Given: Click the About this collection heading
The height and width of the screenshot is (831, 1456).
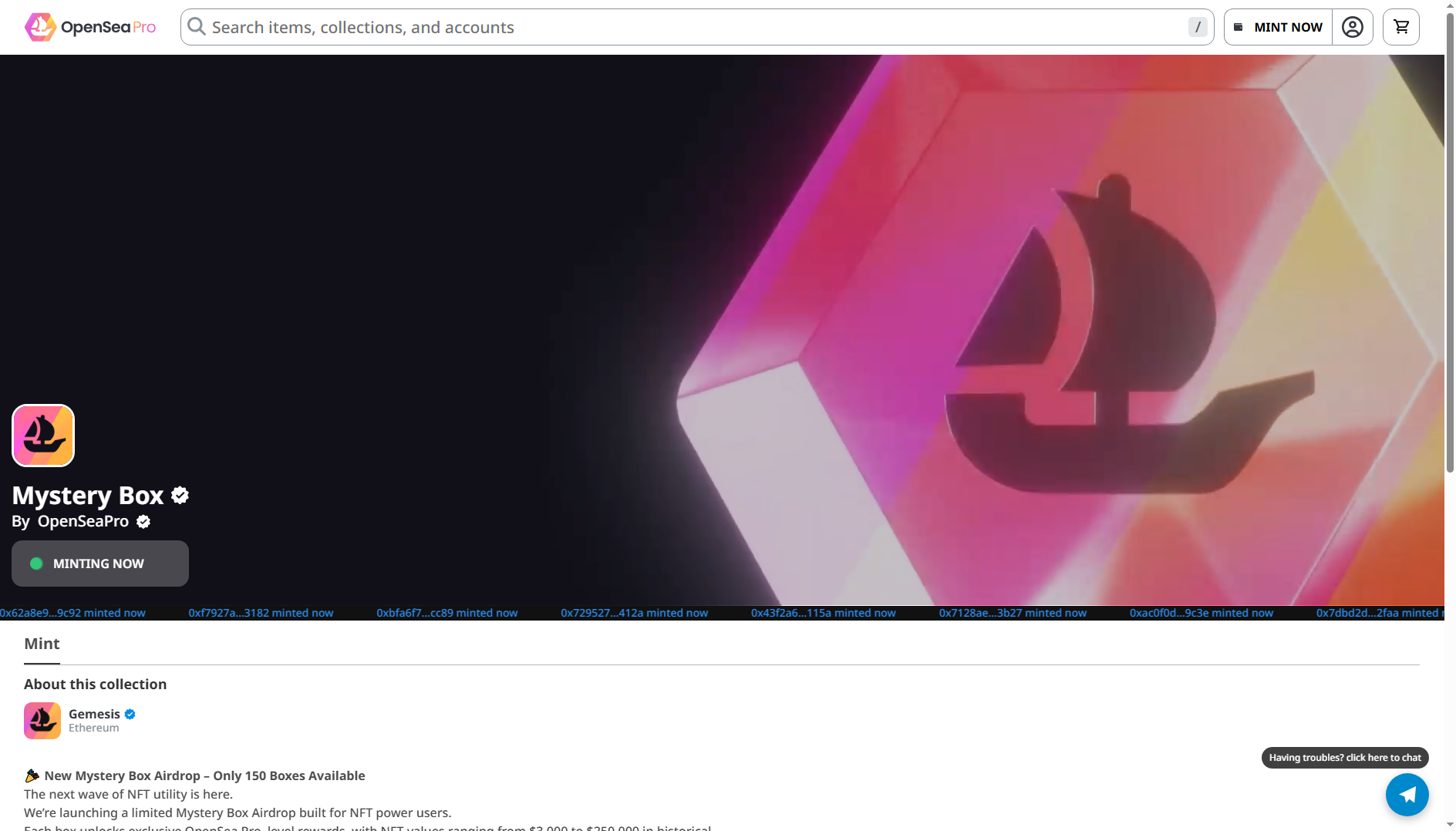Looking at the screenshot, I should pyautogui.click(x=96, y=685).
